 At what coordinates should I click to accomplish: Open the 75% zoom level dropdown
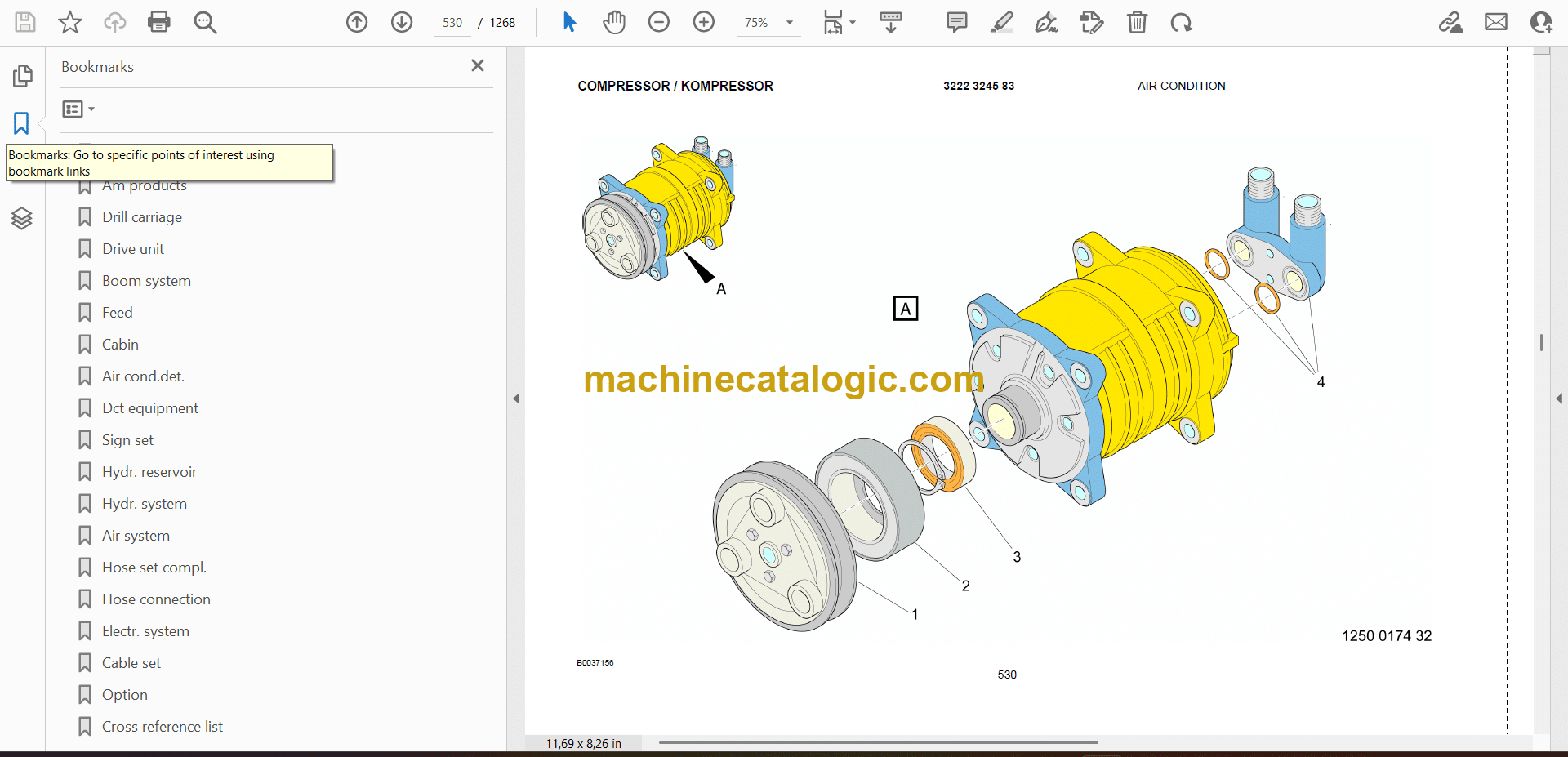(789, 23)
